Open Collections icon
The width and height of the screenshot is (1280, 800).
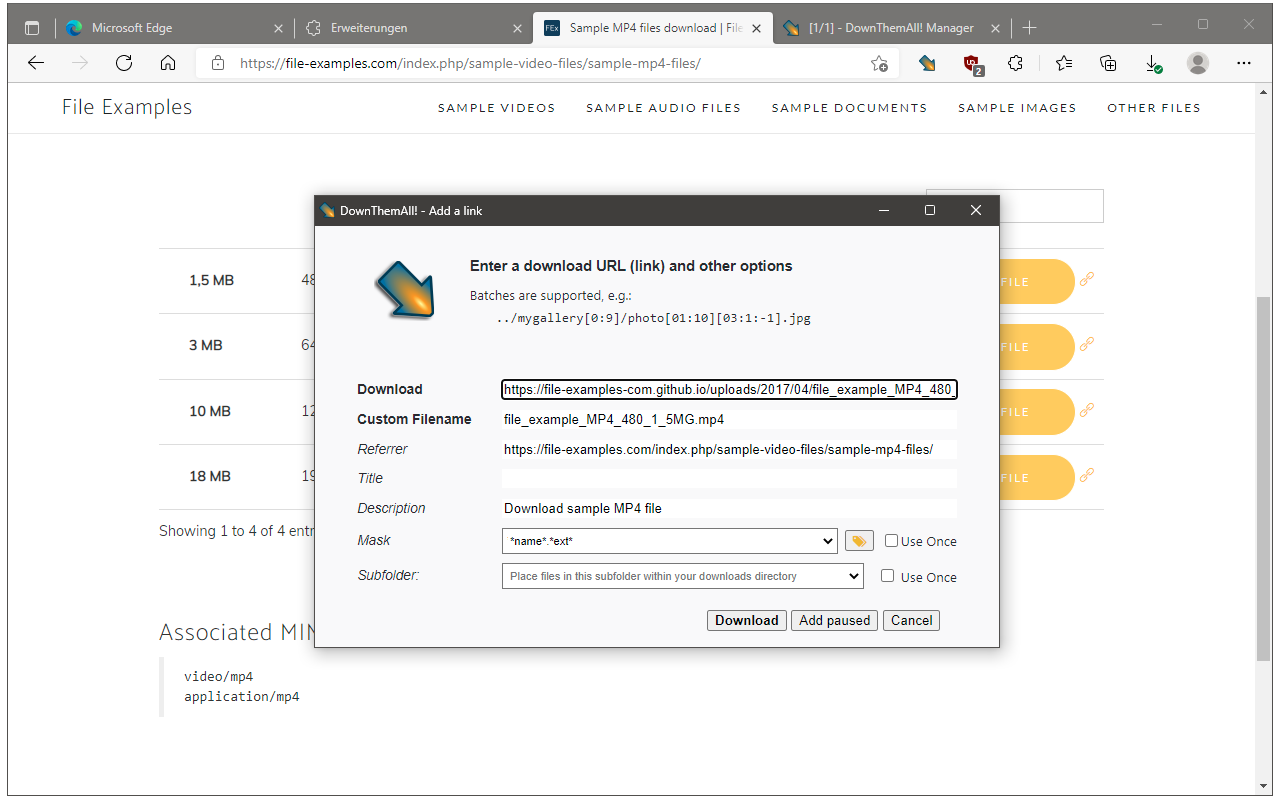(1108, 63)
